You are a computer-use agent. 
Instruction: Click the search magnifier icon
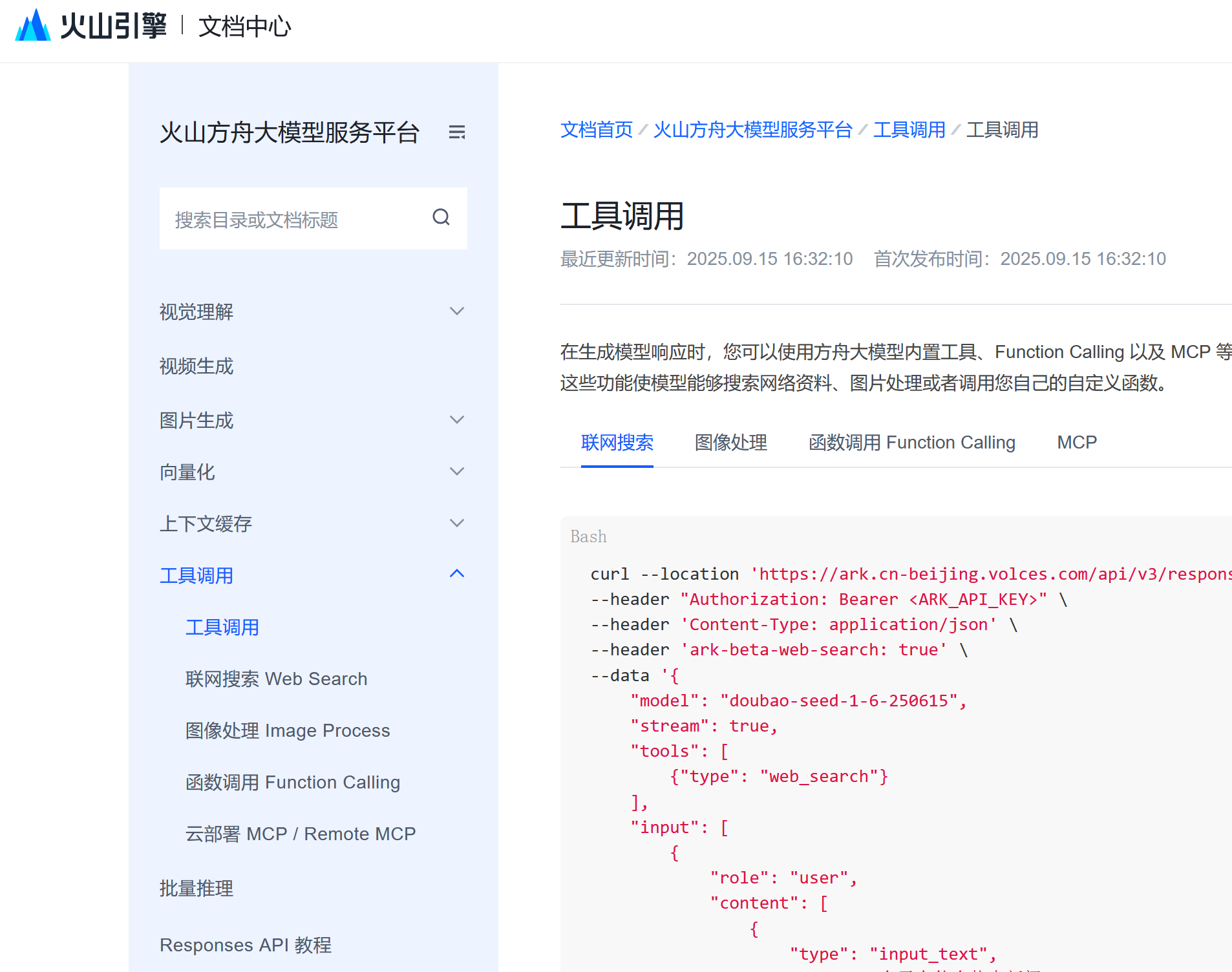[441, 218]
